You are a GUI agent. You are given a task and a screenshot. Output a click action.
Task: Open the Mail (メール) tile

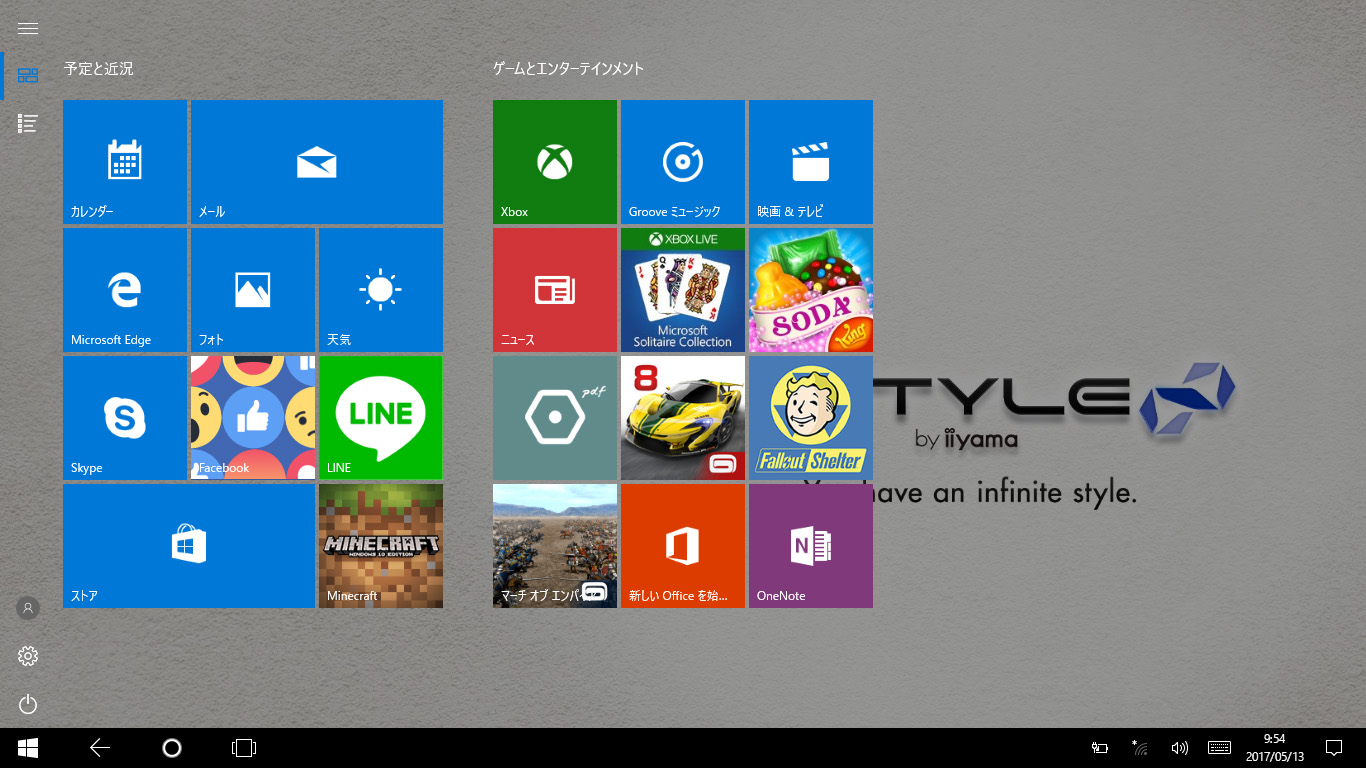pos(317,161)
